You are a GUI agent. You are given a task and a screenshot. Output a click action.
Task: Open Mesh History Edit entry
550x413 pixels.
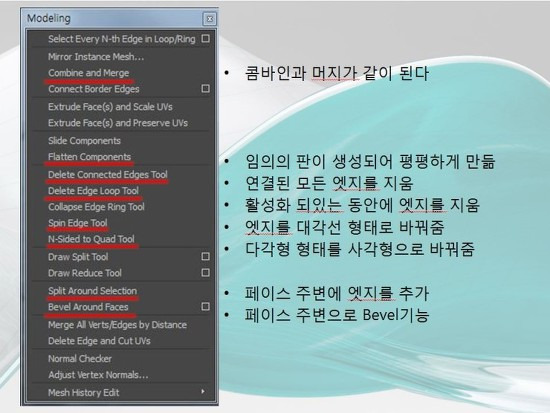83,393
